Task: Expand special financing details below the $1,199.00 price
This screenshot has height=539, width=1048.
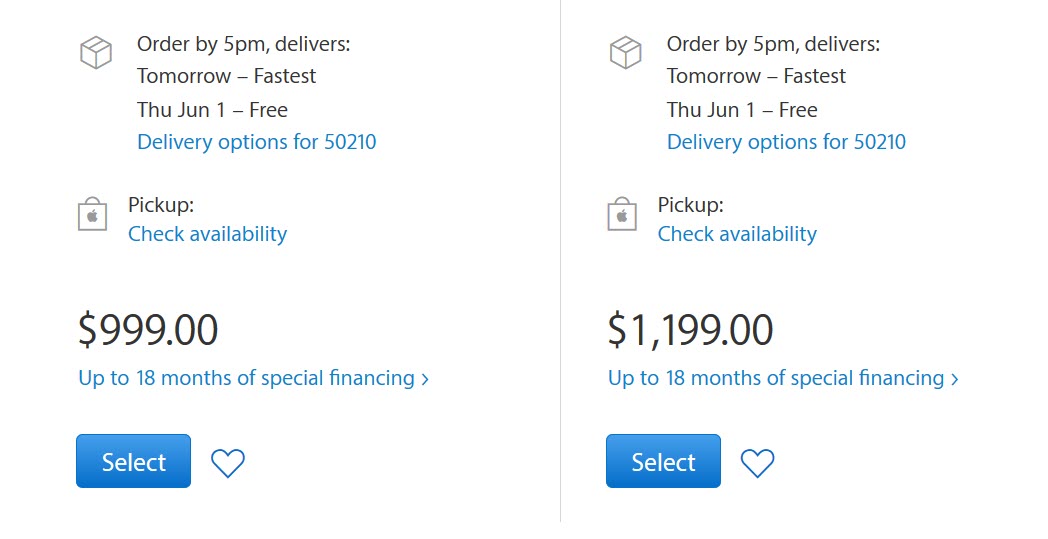Action: point(783,378)
